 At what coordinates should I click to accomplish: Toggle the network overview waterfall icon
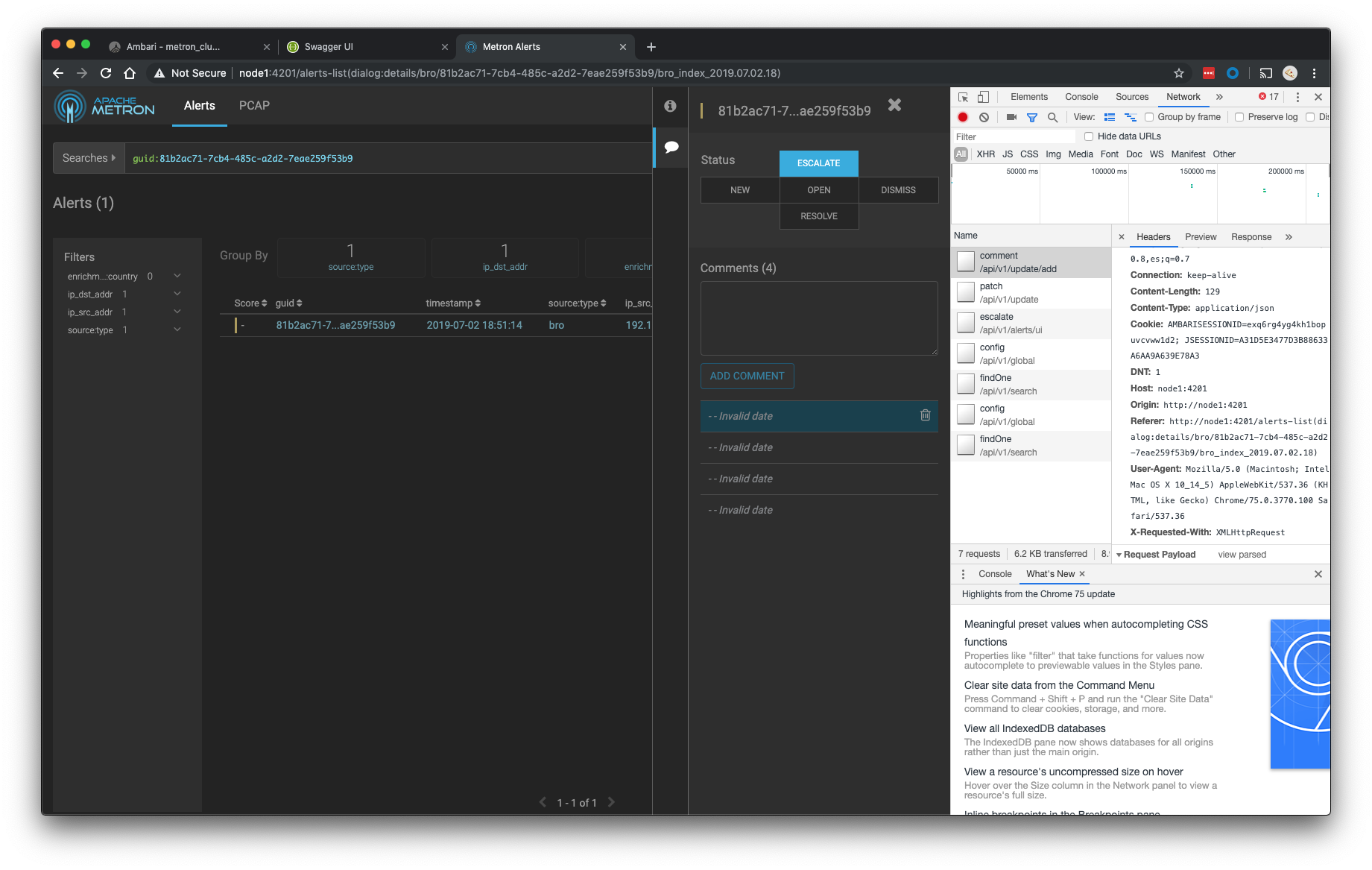point(1130,117)
